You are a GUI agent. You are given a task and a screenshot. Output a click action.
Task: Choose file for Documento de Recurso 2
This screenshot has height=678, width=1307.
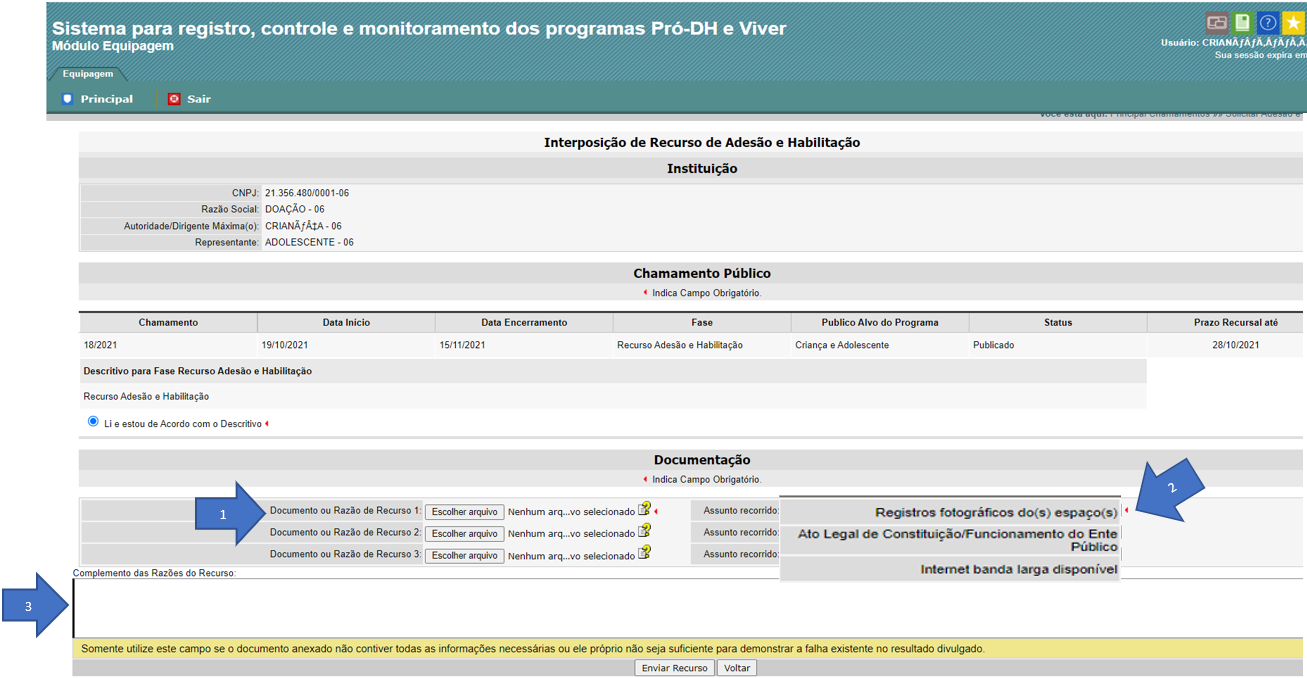464,534
